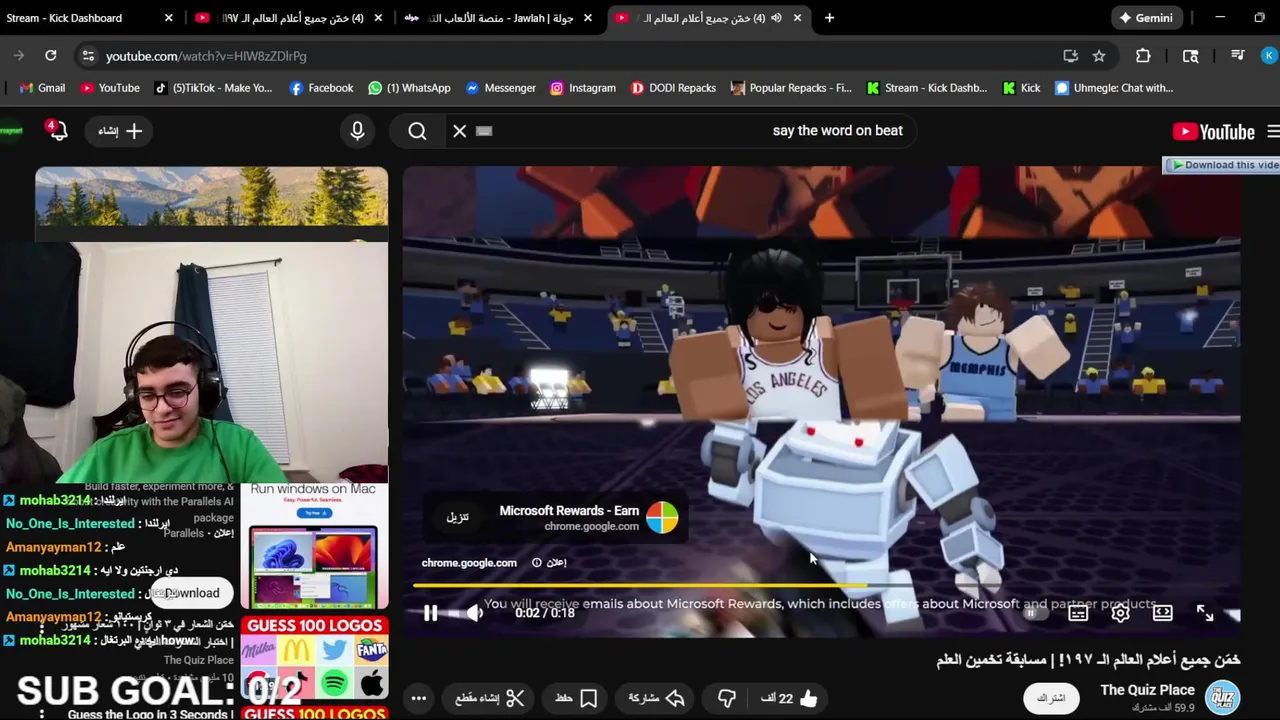
Task: Mute the active tab audio icon
Action: click(x=776, y=18)
